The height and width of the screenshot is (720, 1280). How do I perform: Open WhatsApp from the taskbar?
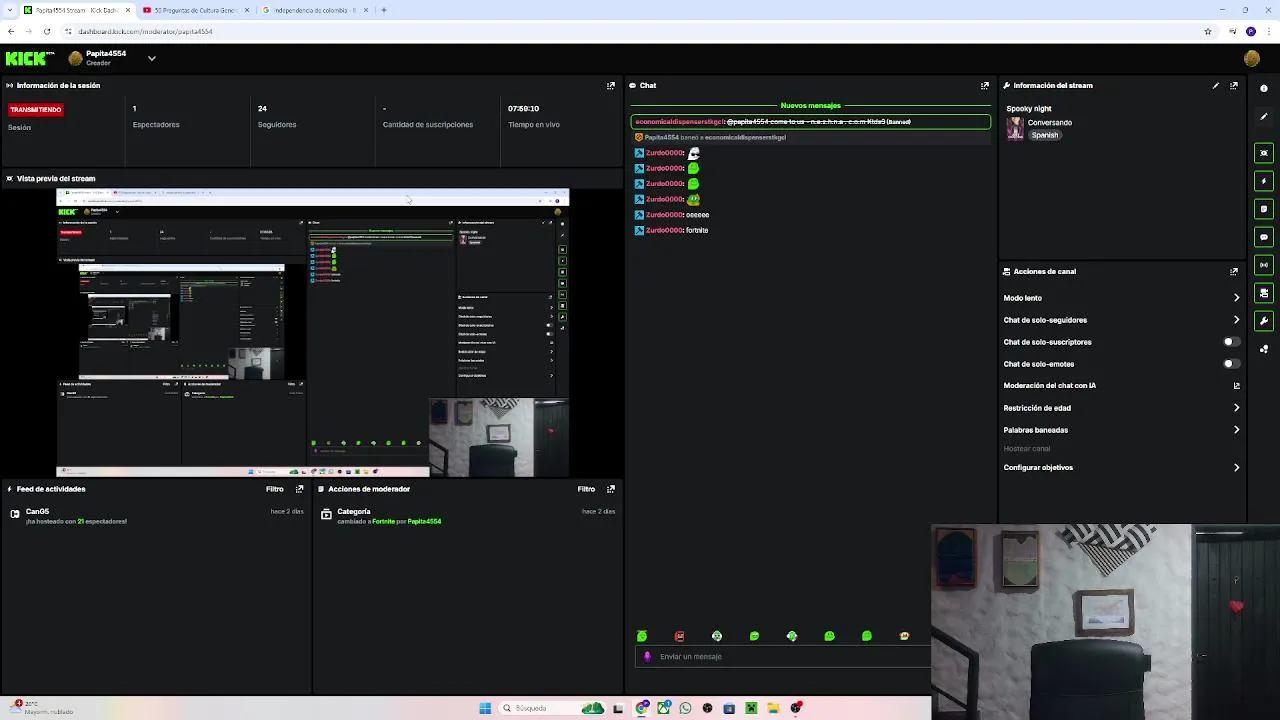click(685, 708)
